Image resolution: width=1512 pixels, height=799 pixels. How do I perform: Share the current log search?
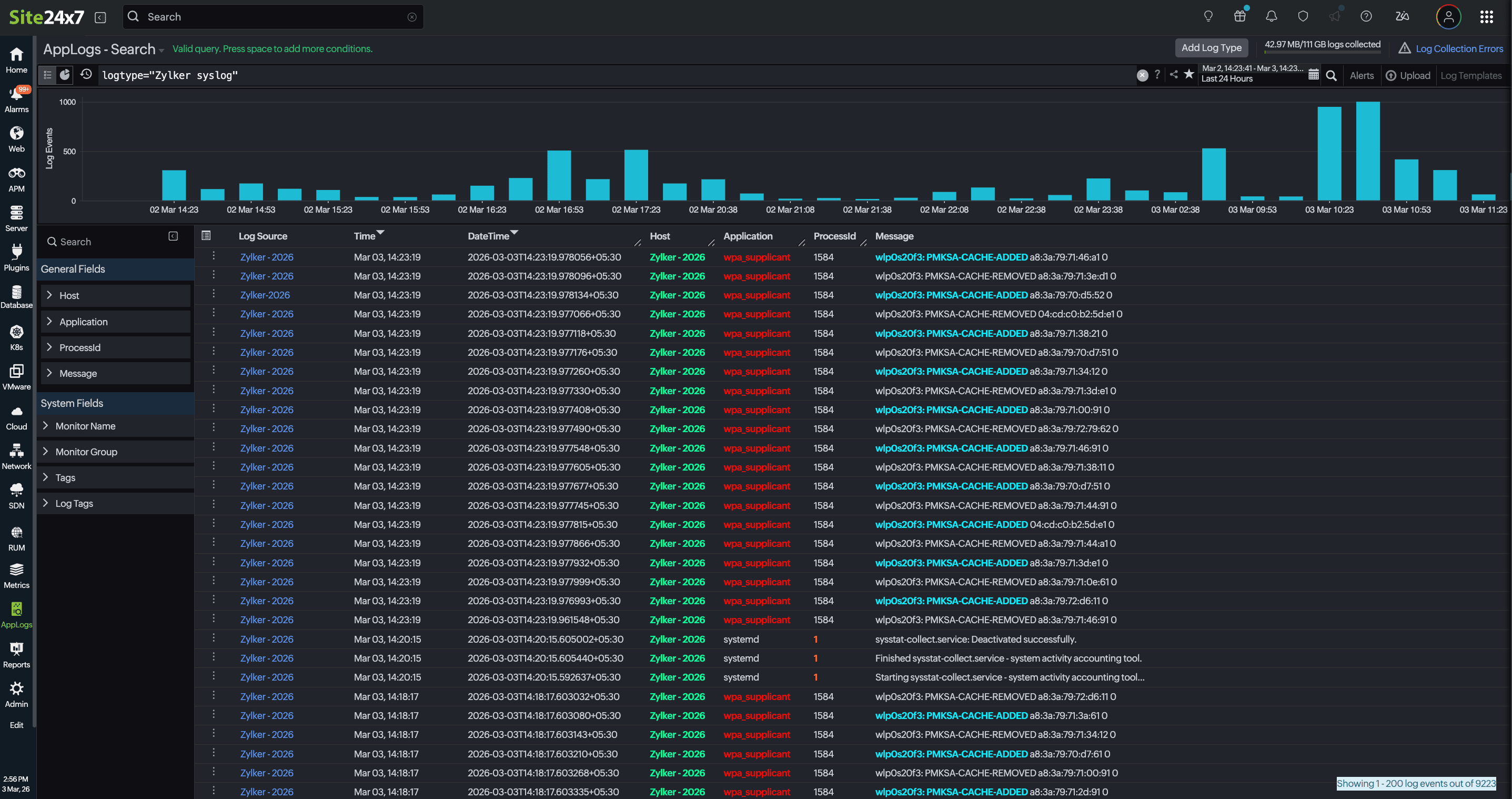tap(1173, 75)
